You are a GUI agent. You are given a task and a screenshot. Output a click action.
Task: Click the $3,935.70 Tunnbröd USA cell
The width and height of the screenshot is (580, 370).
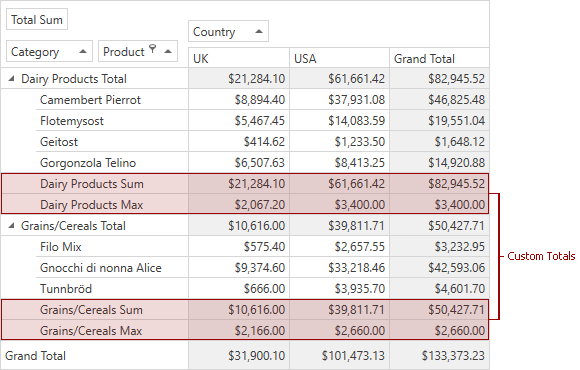coord(339,289)
